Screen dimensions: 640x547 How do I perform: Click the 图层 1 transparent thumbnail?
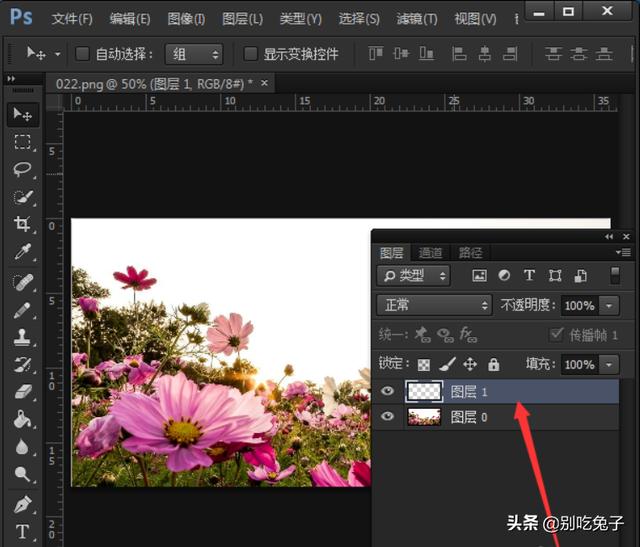(x=423, y=392)
